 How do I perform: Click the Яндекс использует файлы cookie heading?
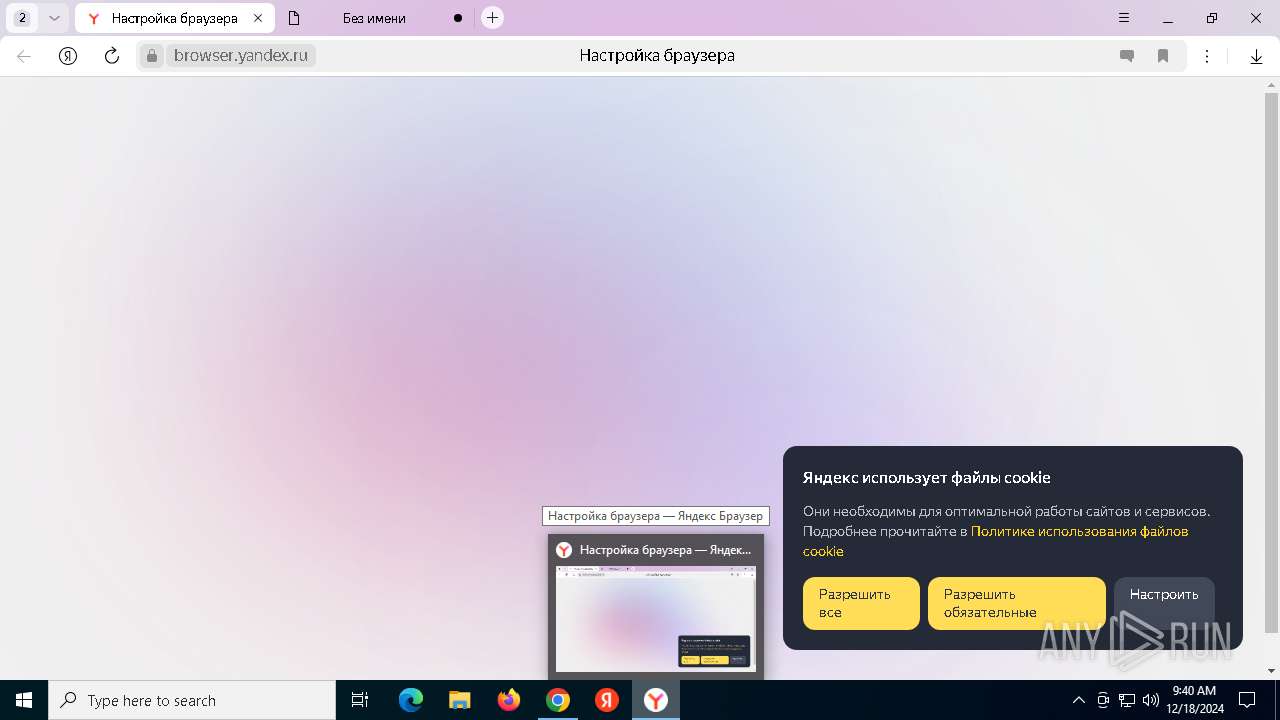pyautogui.click(x=927, y=478)
